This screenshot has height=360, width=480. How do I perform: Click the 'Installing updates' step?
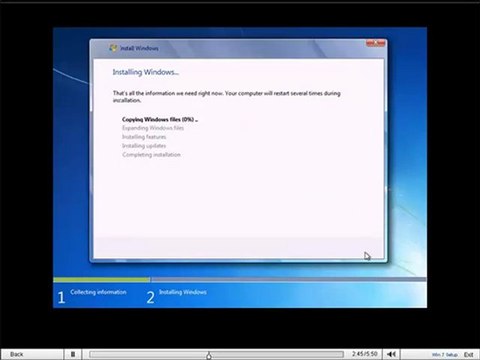(x=144, y=146)
